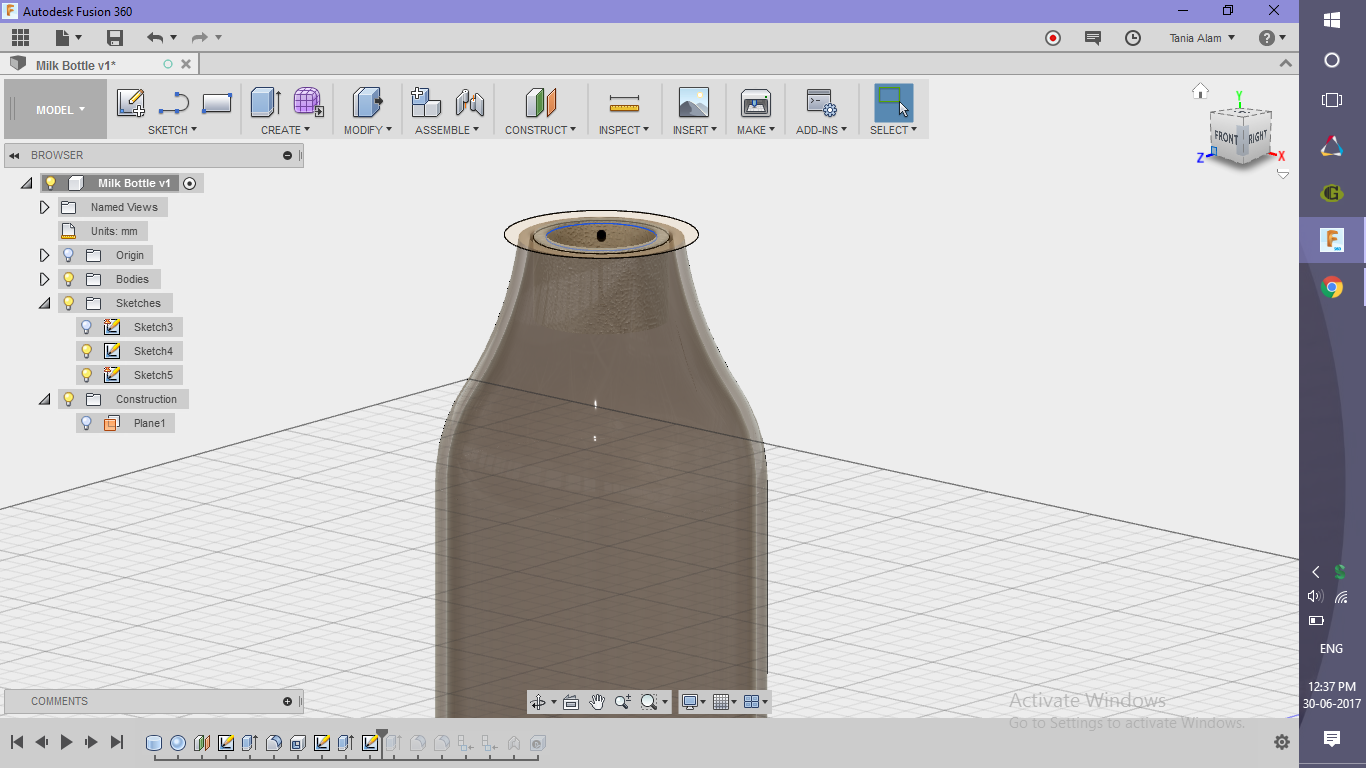Collapse the BROWSER panel arrows

pos(15,155)
